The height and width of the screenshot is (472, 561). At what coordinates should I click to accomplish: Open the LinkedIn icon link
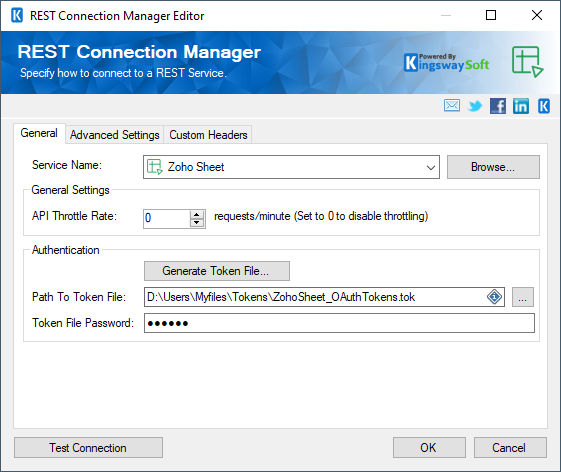[x=521, y=106]
